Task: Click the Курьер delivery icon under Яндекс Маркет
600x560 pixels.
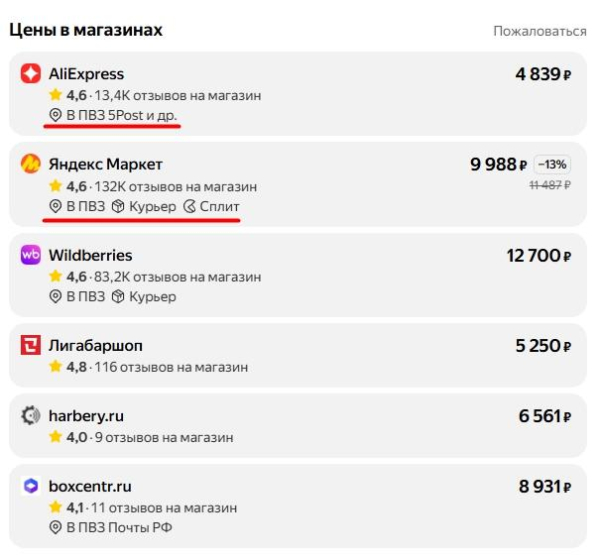Action: [x=118, y=206]
